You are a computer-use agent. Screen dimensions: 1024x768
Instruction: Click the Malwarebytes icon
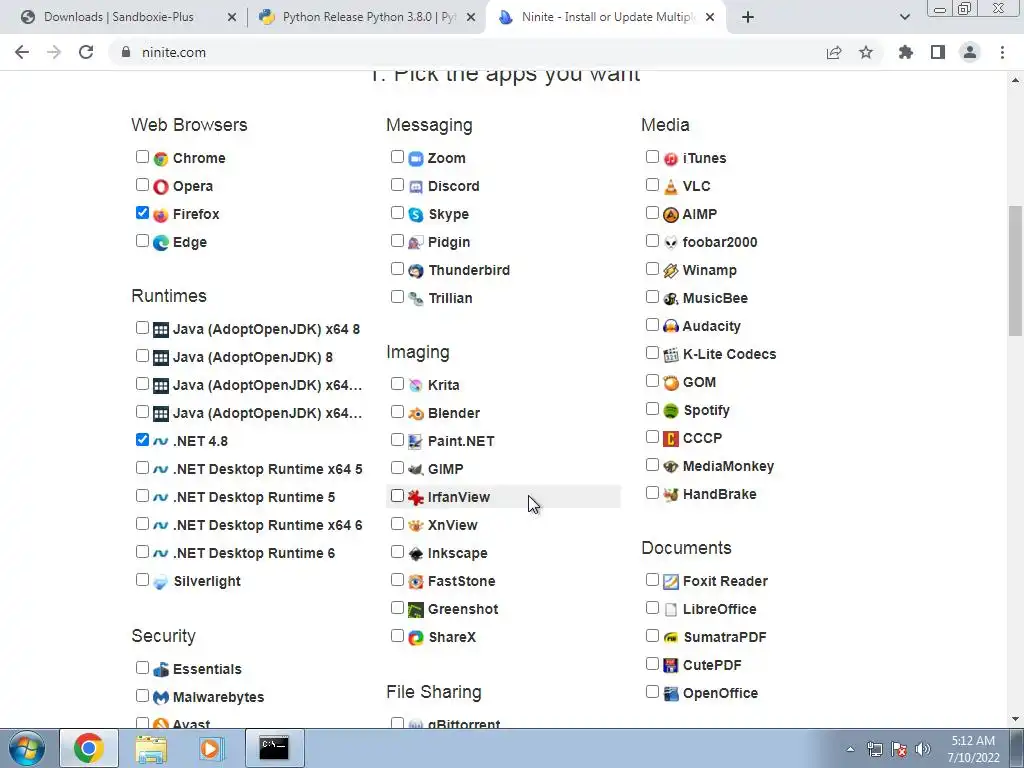tap(161, 698)
